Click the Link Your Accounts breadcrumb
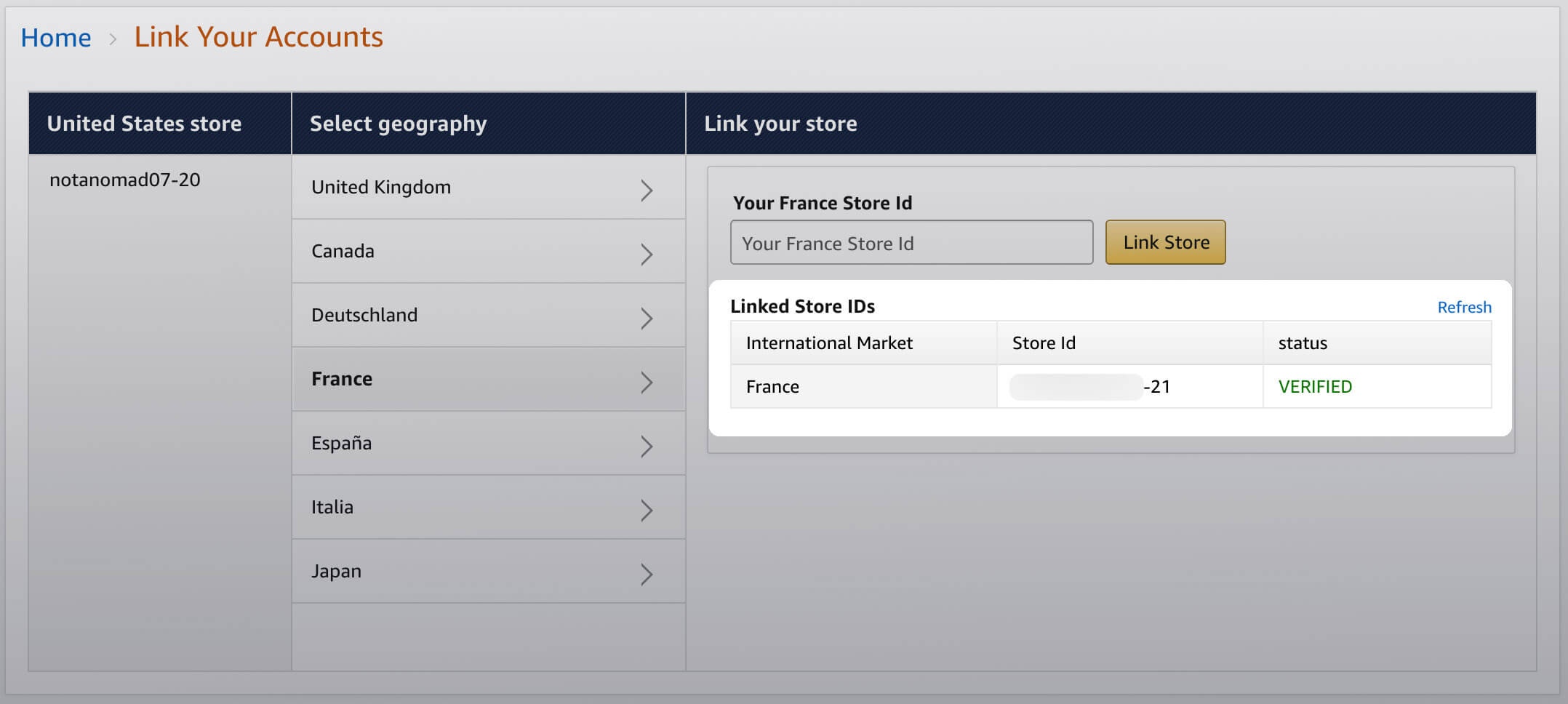Screen dimensions: 1568x704 coord(258,37)
